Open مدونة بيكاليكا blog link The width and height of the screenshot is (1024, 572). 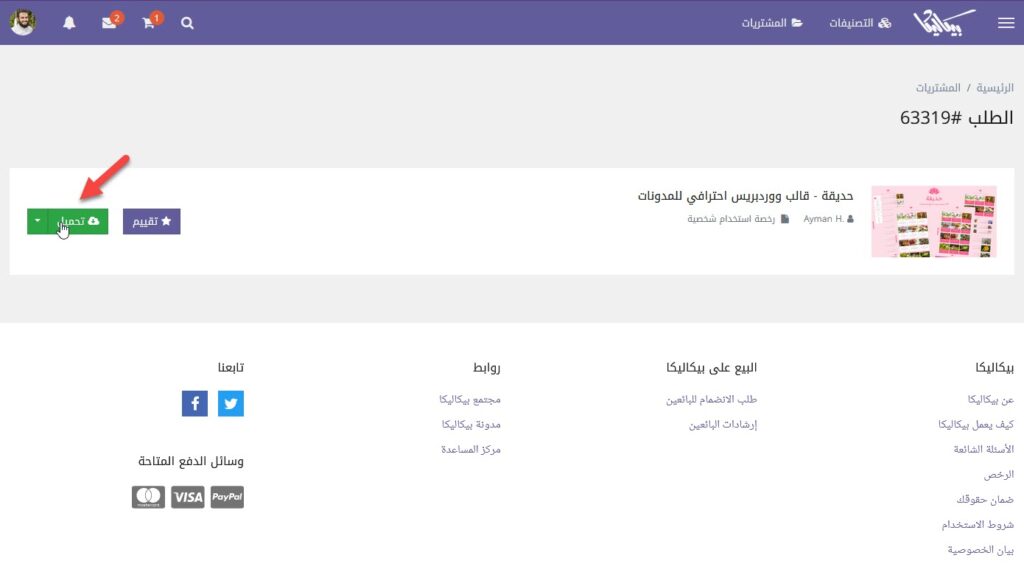pyautogui.click(x=471, y=424)
